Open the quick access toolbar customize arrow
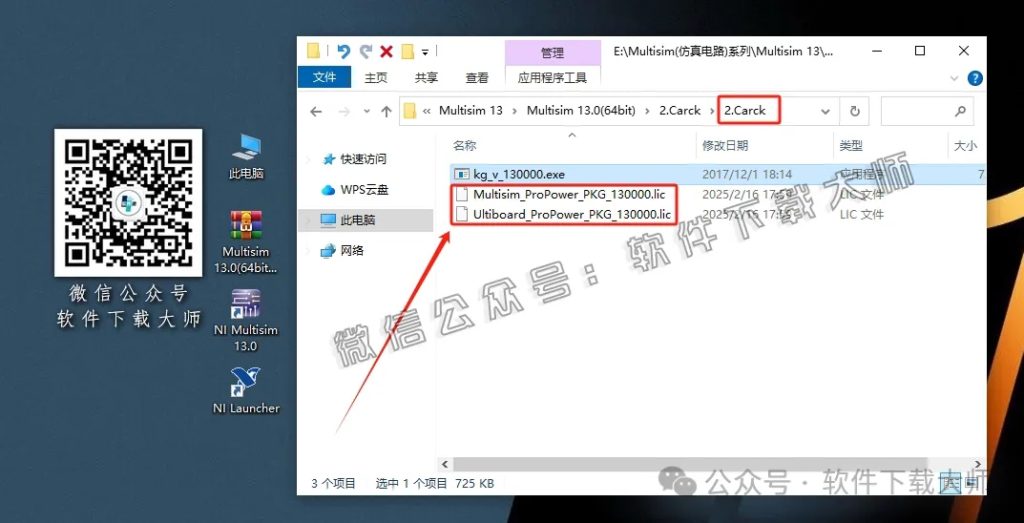The height and width of the screenshot is (523, 1024). (x=424, y=52)
